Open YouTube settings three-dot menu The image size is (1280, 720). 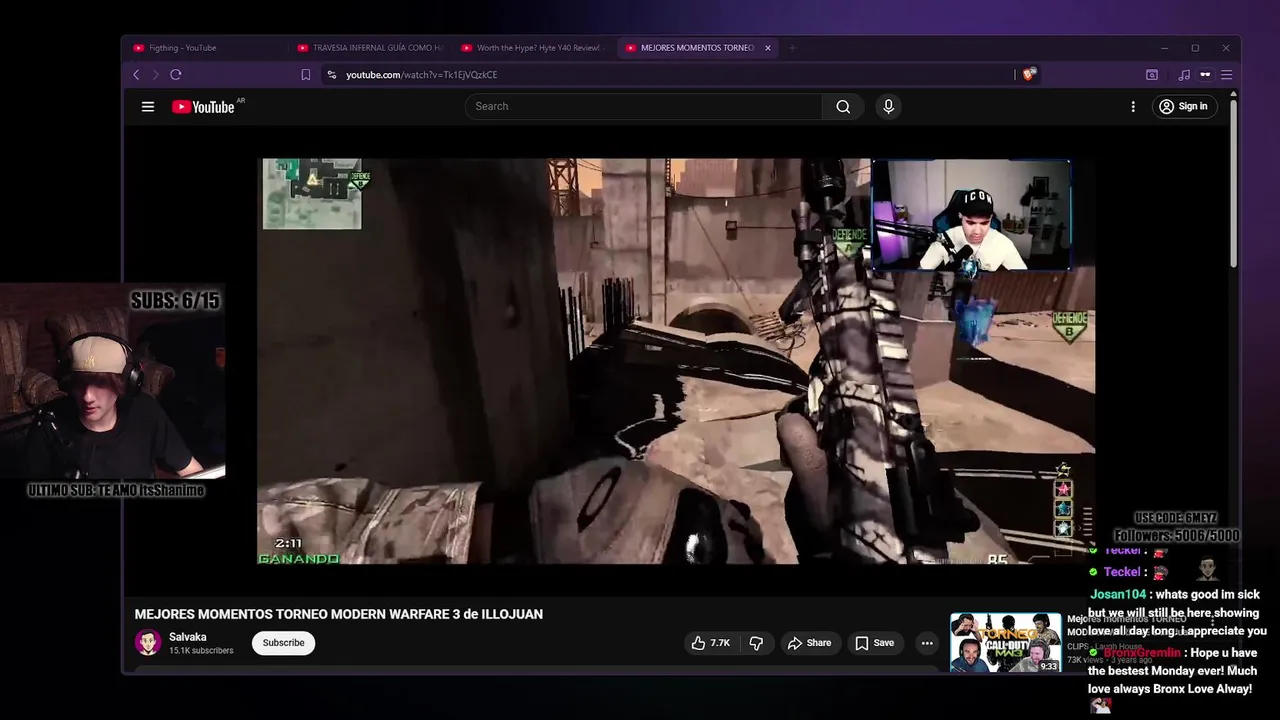click(1133, 107)
